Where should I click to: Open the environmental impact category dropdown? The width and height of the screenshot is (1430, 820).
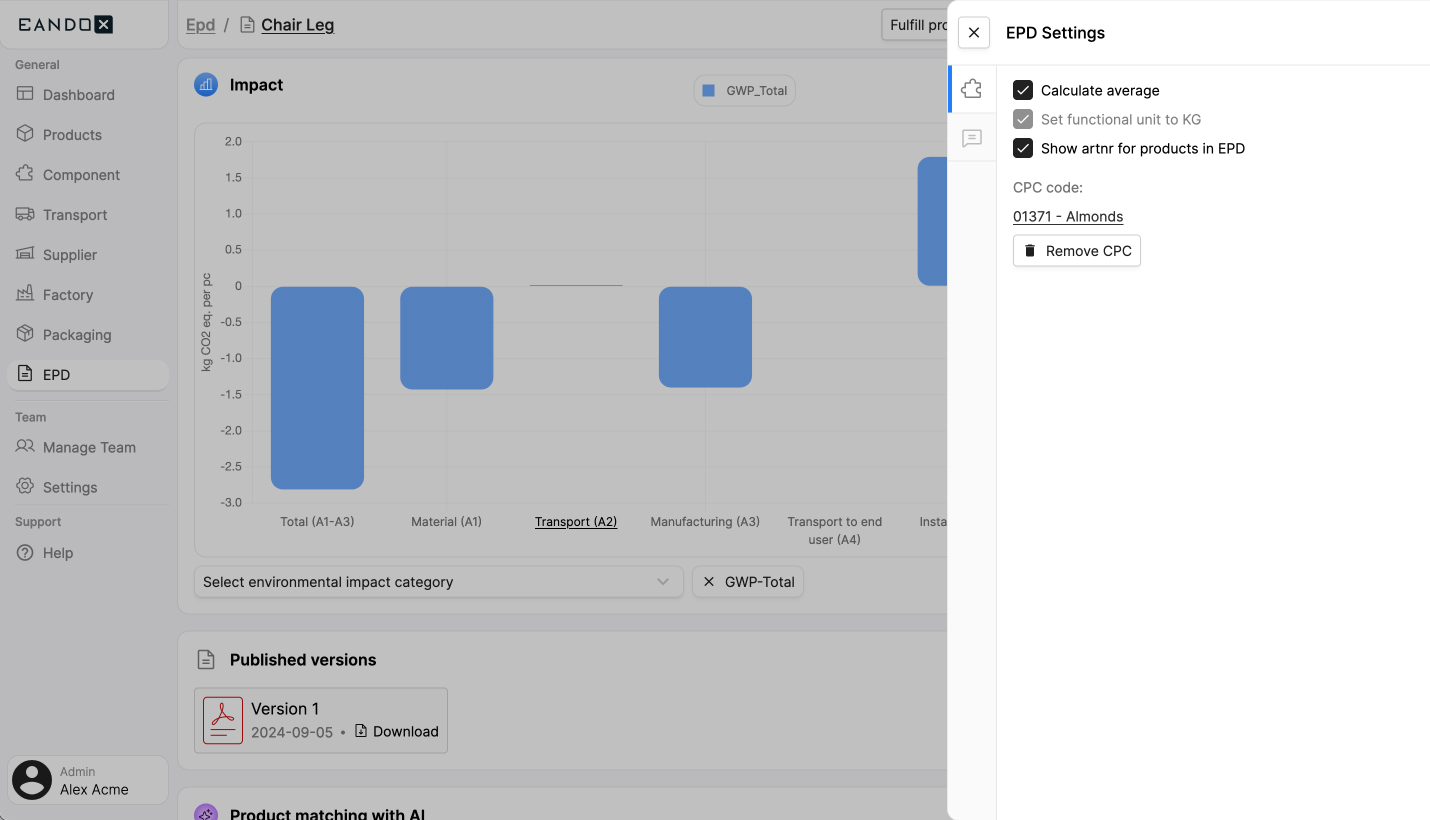tap(438, 581)
